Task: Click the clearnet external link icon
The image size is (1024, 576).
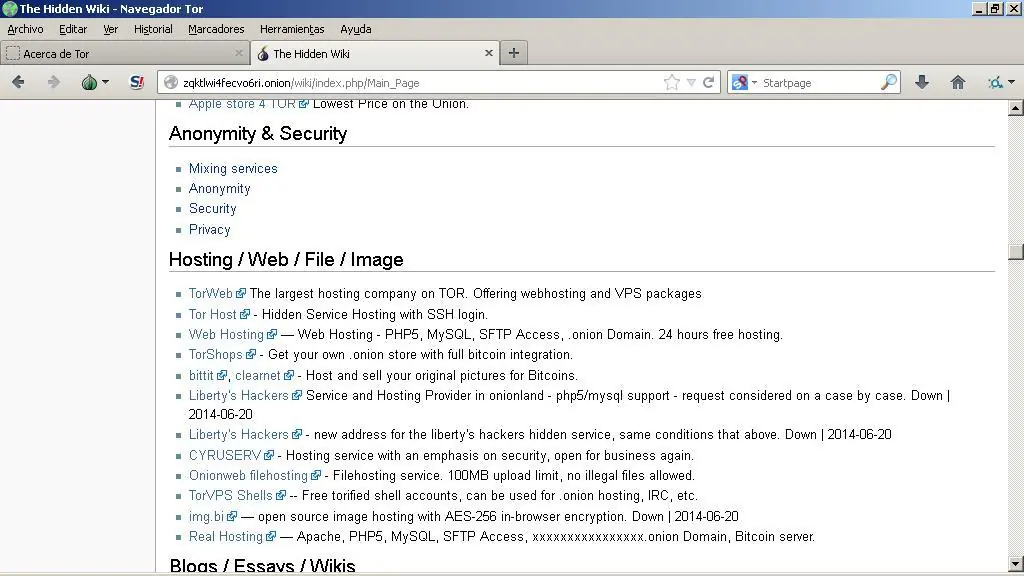Action: 289,376
